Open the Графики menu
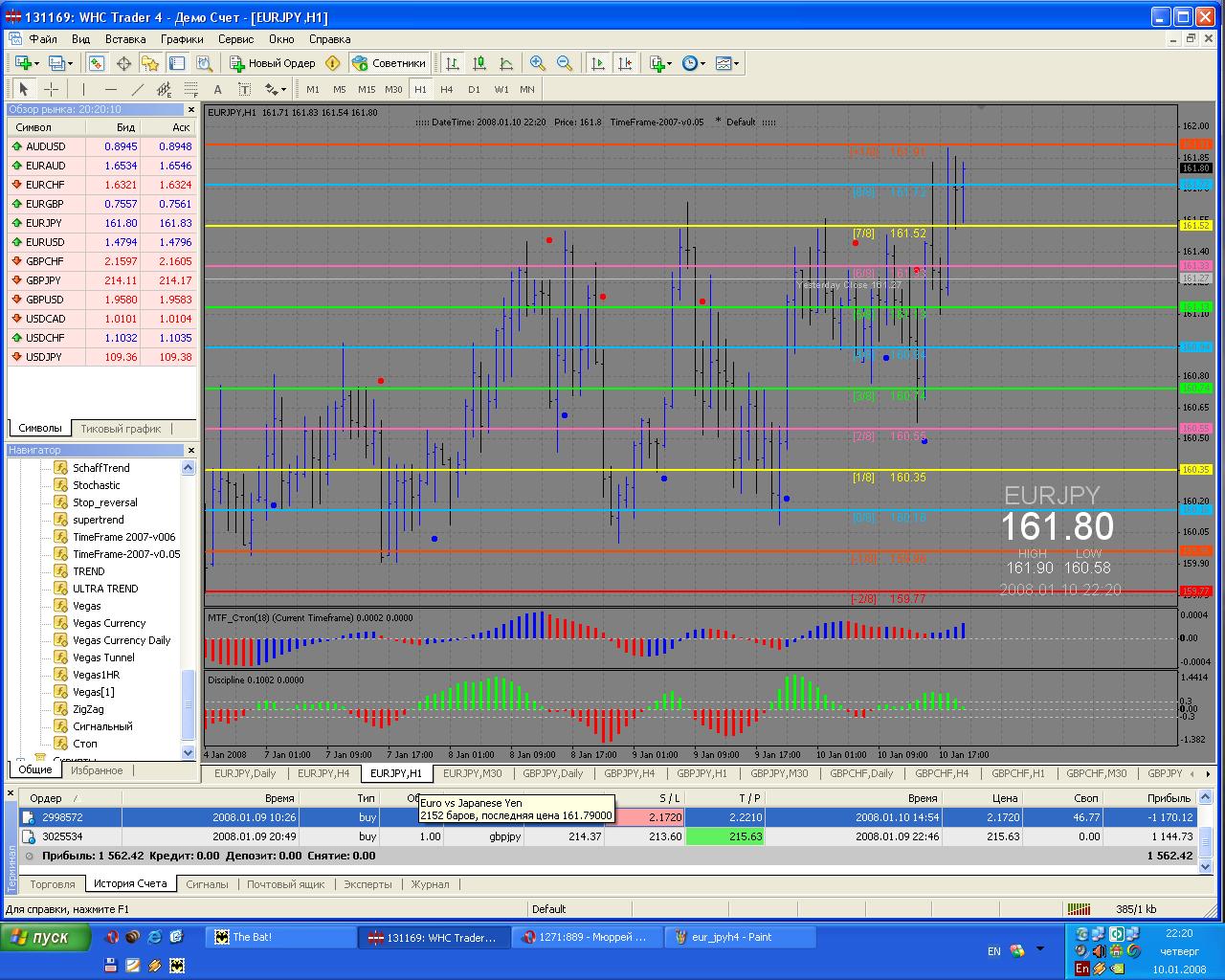Viewport: 1225px width, 980px height. point(182,39)
